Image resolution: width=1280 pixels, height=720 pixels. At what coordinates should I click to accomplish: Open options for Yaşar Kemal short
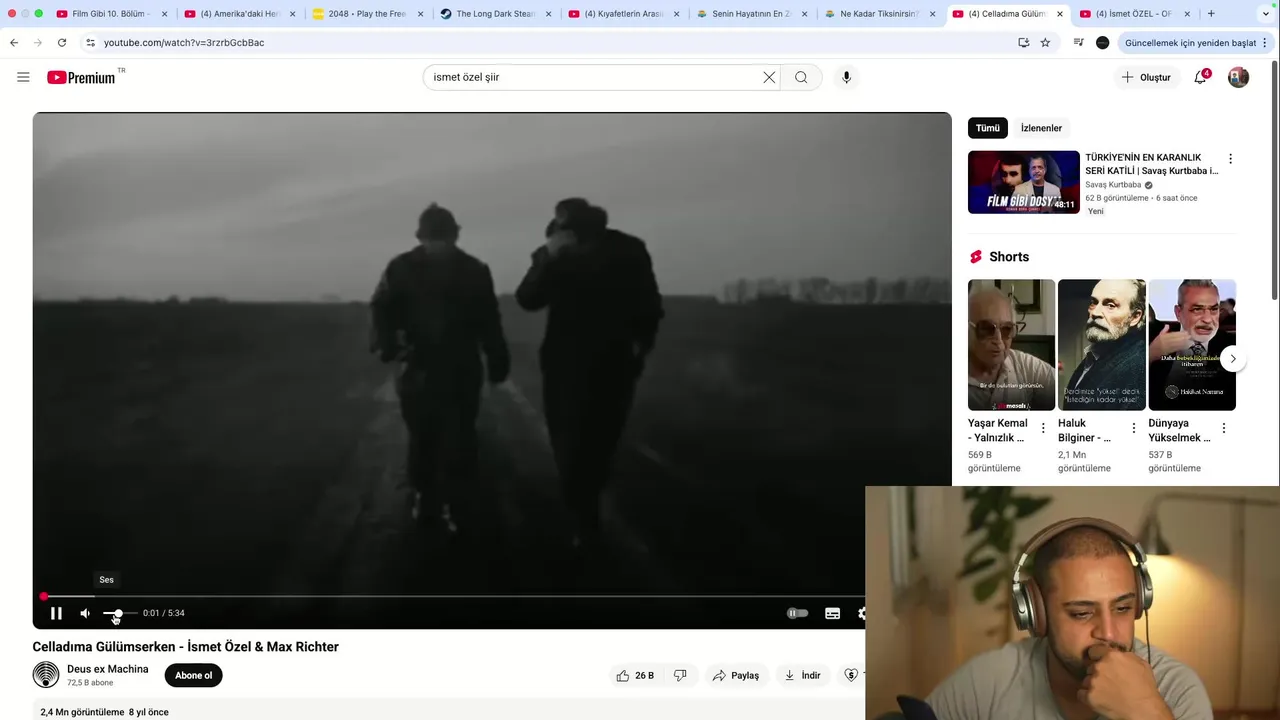coord(1043,428)
